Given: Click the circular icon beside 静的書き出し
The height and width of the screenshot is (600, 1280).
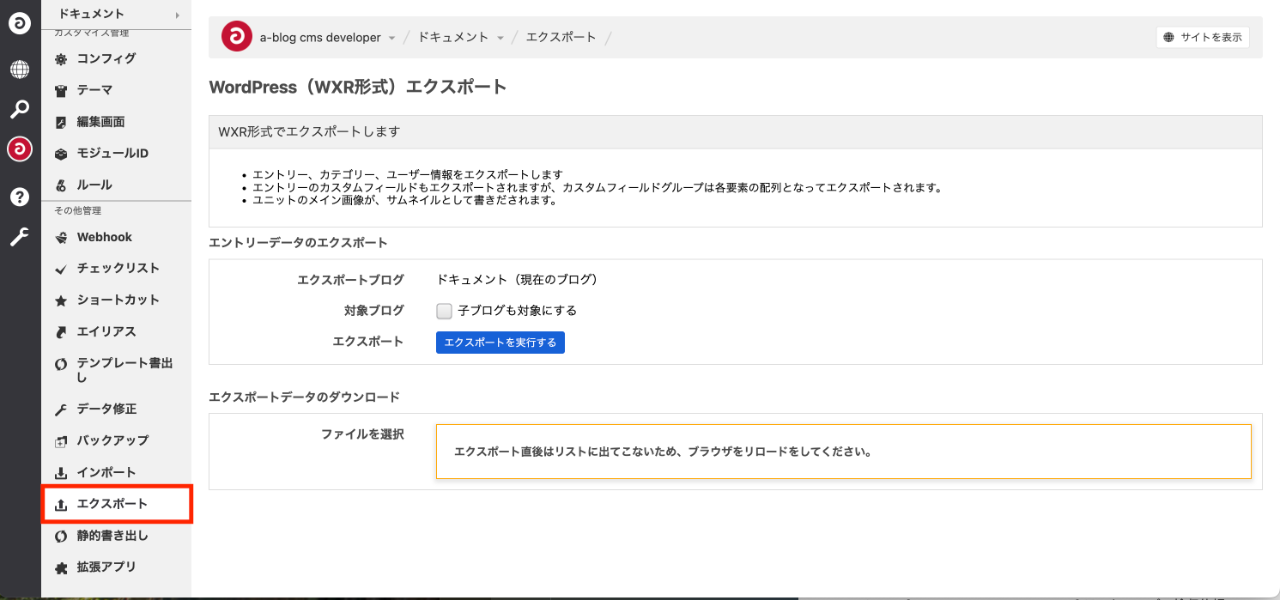Looking at the screenshot, I should coord(61,536).
